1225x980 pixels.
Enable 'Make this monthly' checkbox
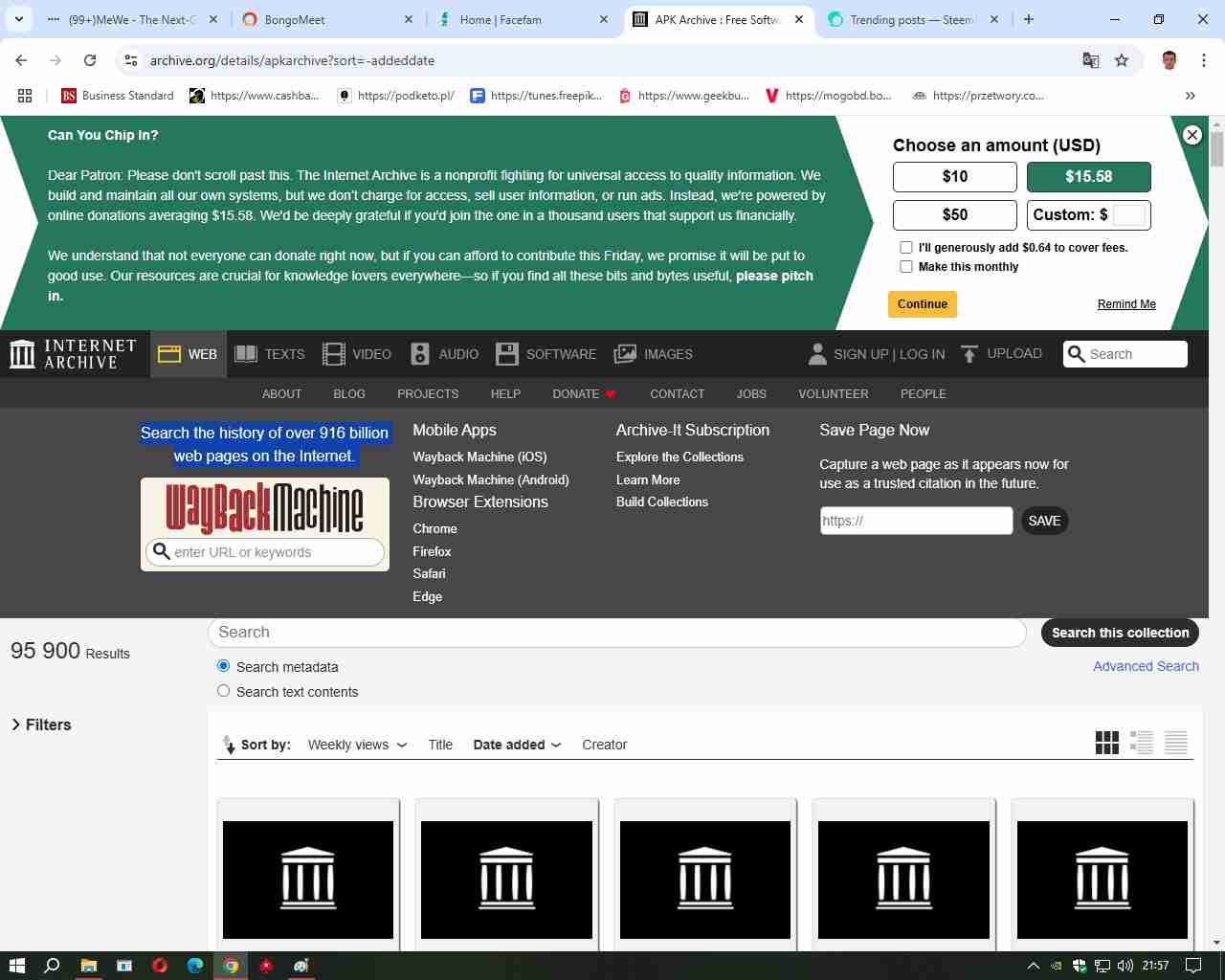906,267
